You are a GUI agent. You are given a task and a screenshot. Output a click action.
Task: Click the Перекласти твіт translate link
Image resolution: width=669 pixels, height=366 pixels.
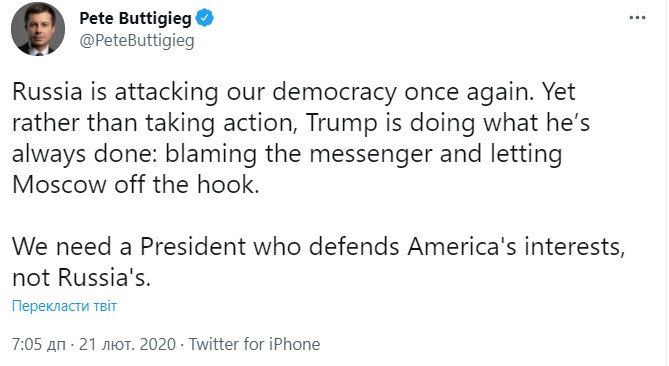tap(64, 306)
